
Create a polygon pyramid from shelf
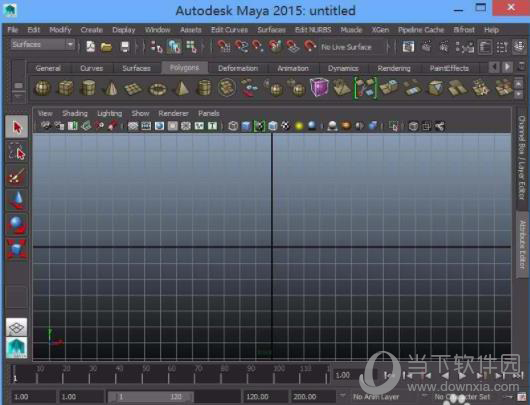pyautogui.click(x=182, y=88)
